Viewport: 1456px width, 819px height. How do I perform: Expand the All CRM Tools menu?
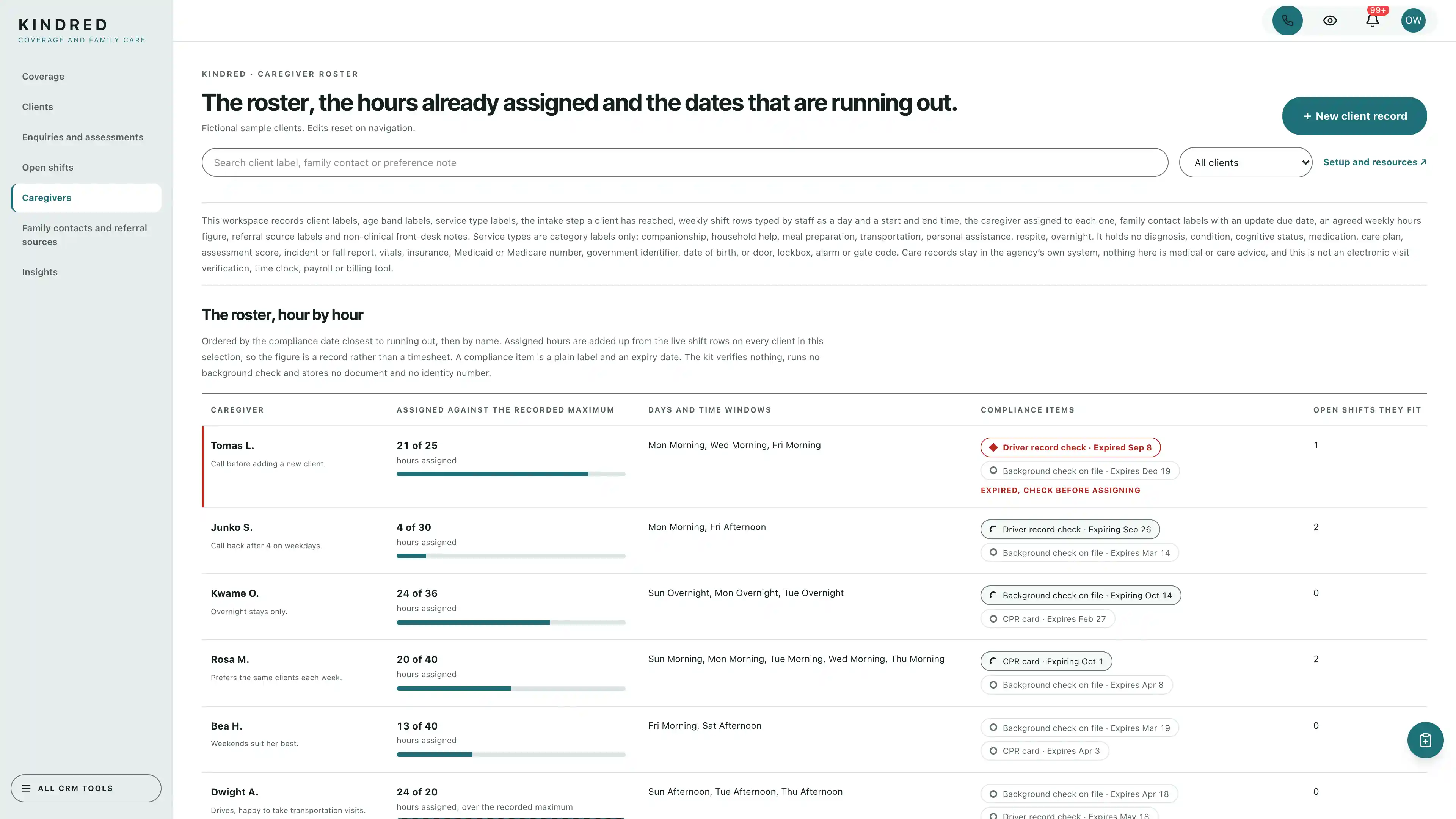pos(86,788)
